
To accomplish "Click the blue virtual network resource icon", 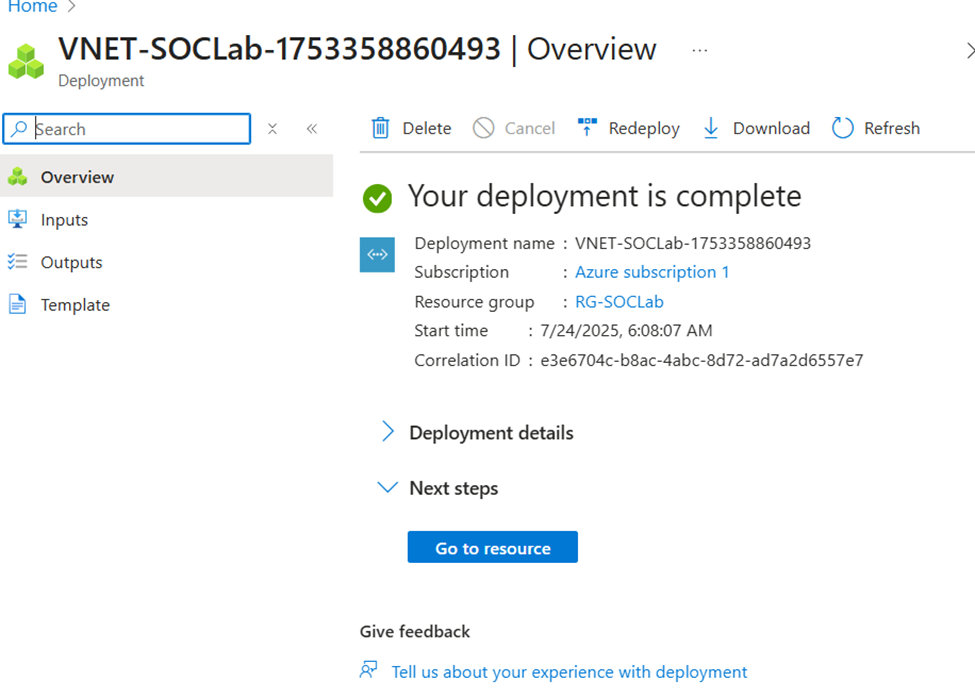I will click(377, 254).
